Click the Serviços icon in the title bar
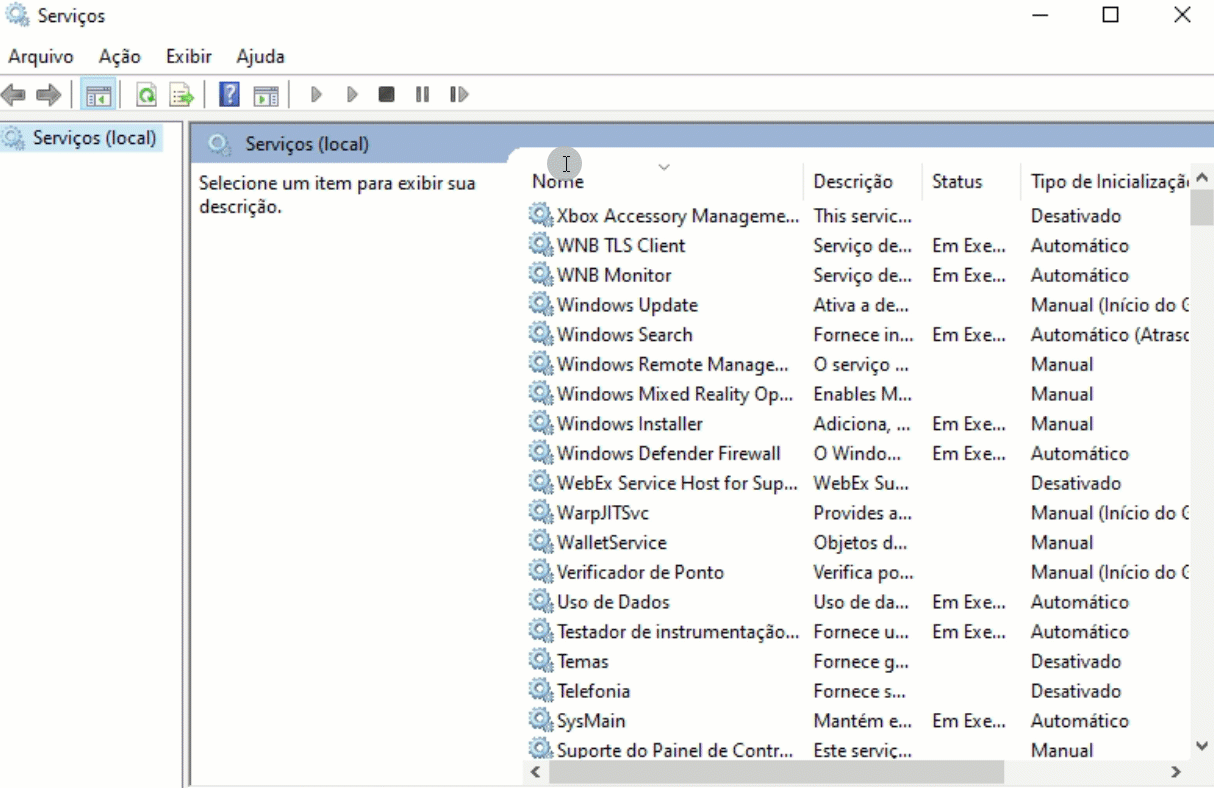Viewport: 1214px width, 788px height. [x=18, y=15]
